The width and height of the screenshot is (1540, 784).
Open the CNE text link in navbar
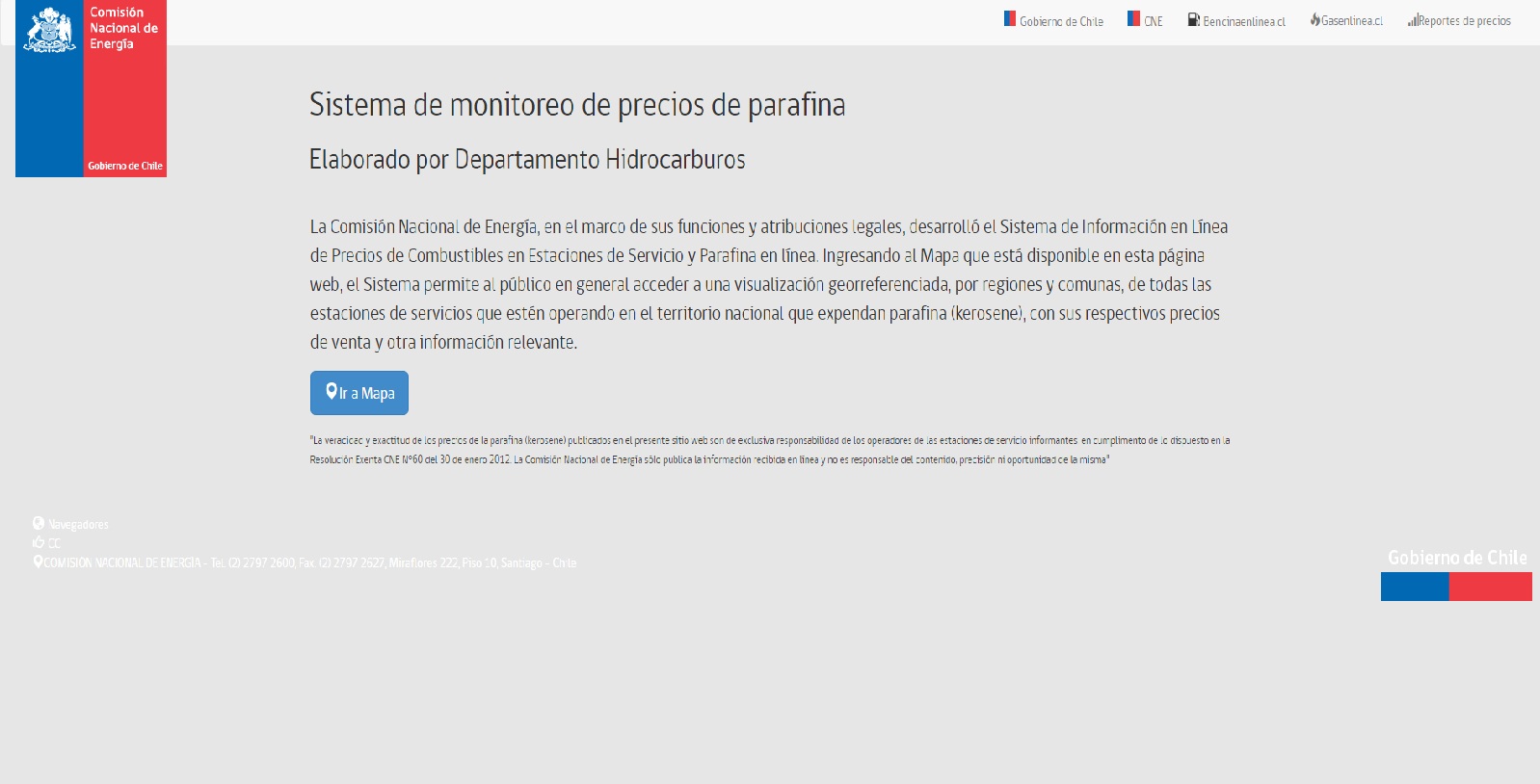point(1154,21)
